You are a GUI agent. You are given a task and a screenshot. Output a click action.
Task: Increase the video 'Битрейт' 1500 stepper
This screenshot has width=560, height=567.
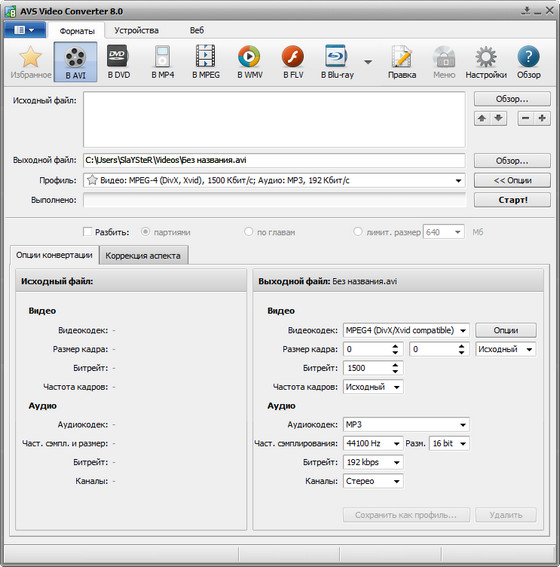395,365
